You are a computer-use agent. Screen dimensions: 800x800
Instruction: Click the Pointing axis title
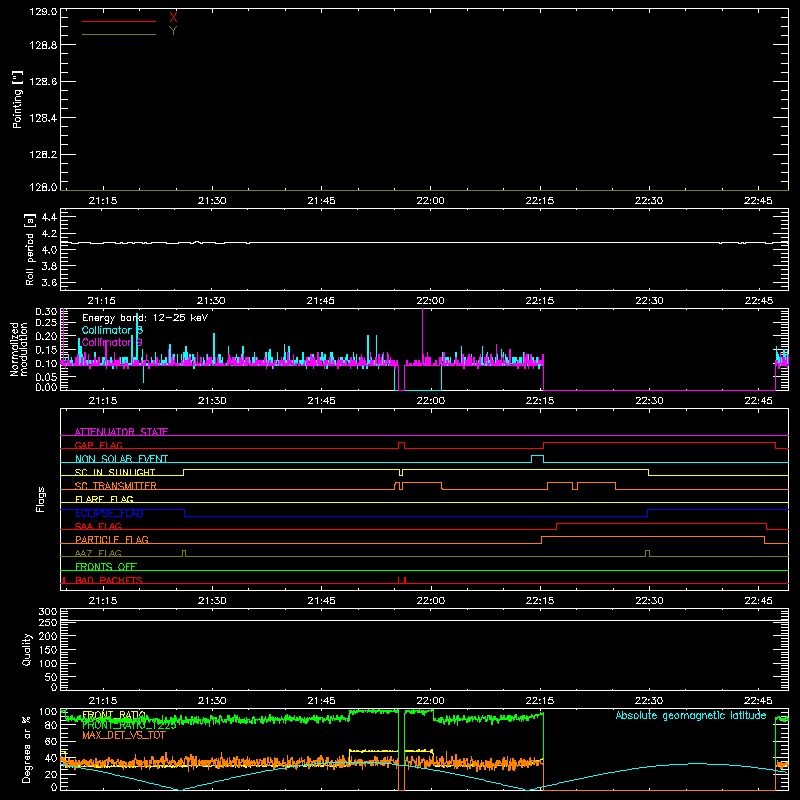[18, 99]
